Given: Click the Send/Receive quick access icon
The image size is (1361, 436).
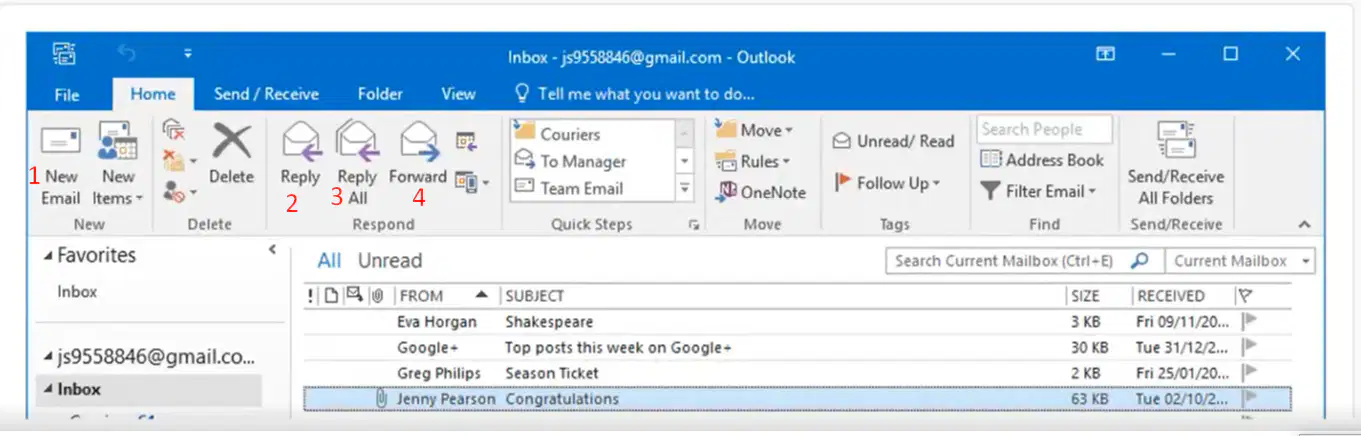Looking at the screenshot, I should pyautogui.click(x=65, y=54).
